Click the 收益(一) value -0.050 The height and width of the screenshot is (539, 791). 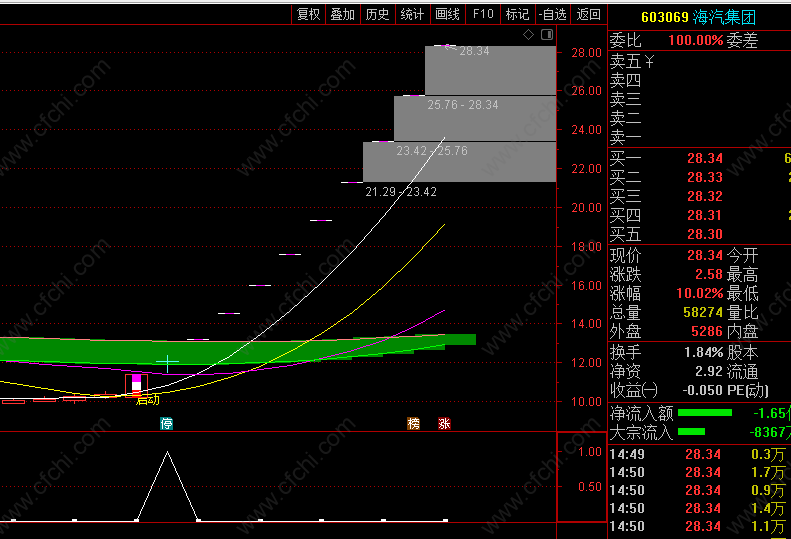point(702,390)
